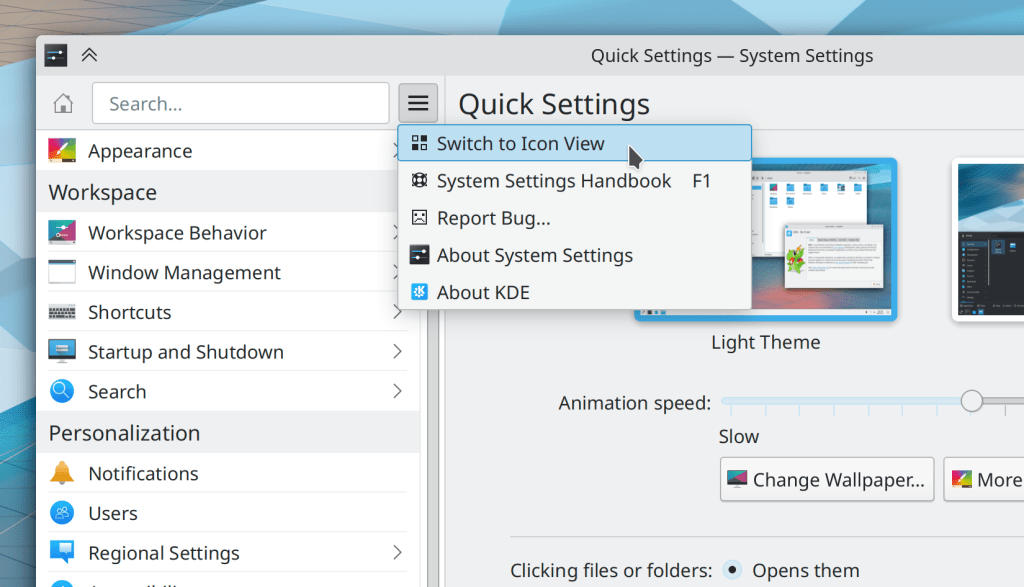The image size is (1024, 587).
Task: Click the Animation speed slider handle
Action: click(971, 401)
